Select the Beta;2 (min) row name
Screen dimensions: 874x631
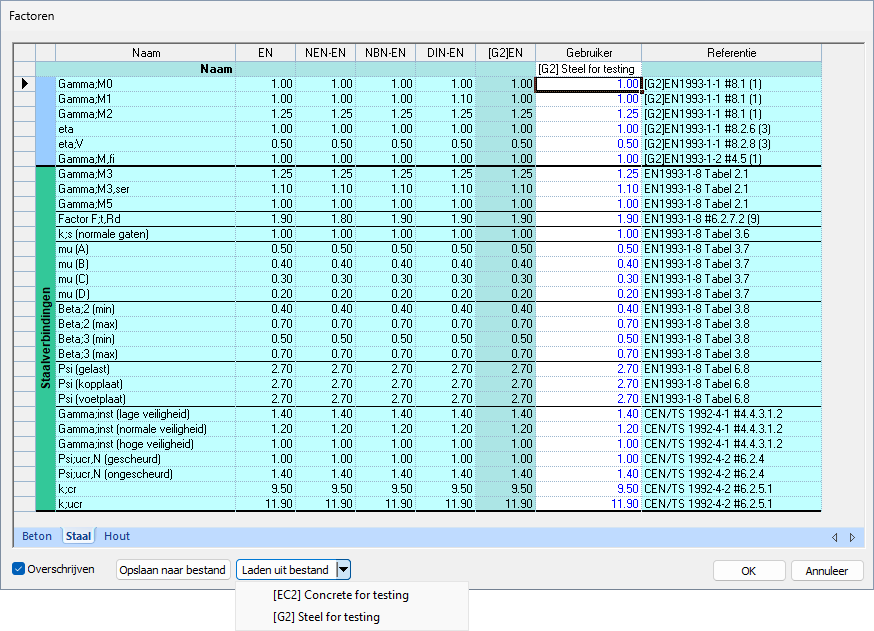[x=86, y=309]
